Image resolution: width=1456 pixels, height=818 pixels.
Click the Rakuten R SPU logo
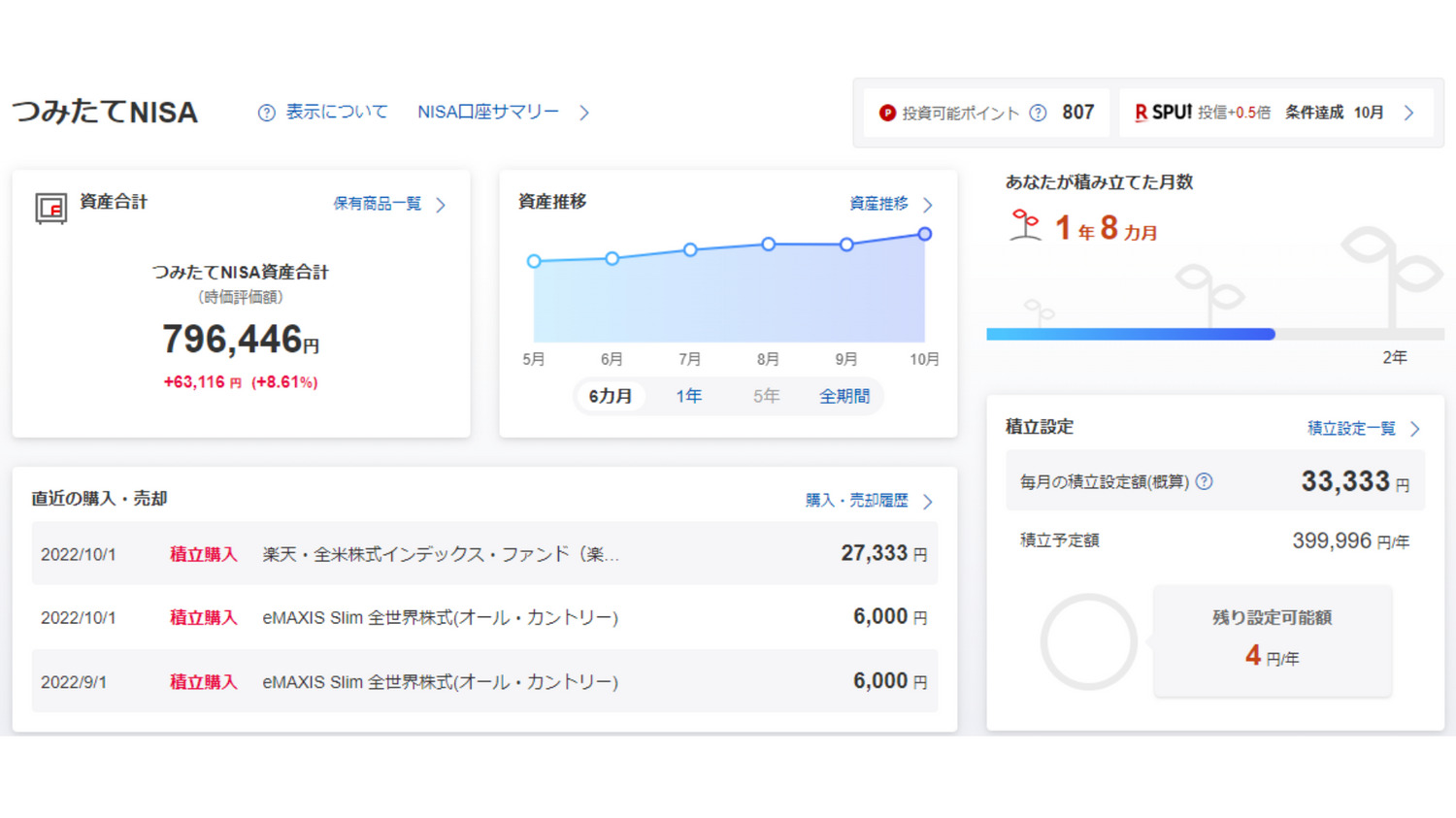tap(1163, 113)
